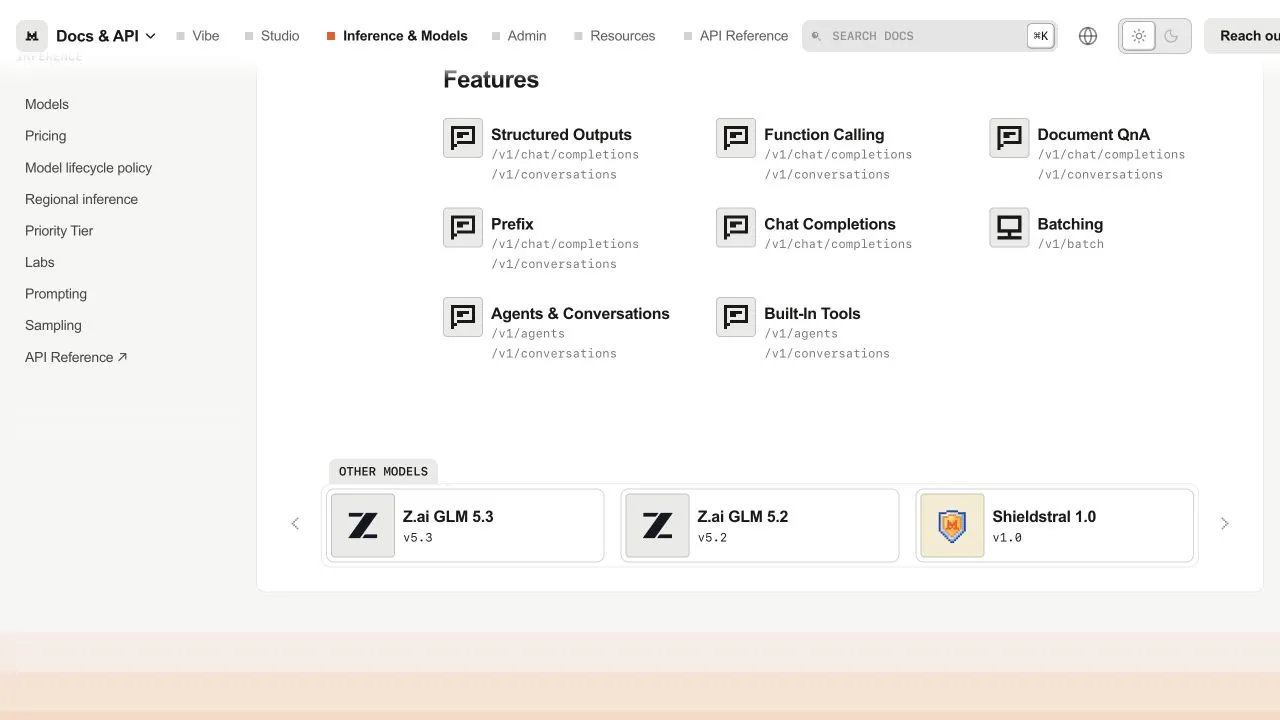
Task: Click the Shieldstral 1.0 shield logo
Action: click(952, 525)
